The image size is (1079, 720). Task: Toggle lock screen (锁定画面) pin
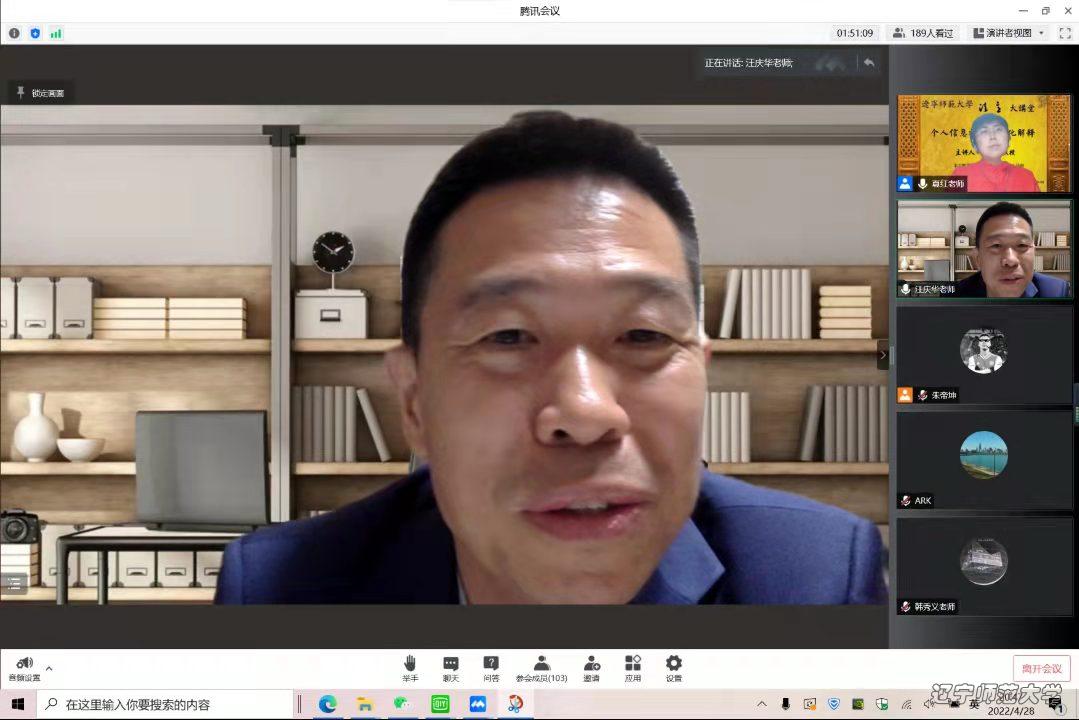coord(41,93)
